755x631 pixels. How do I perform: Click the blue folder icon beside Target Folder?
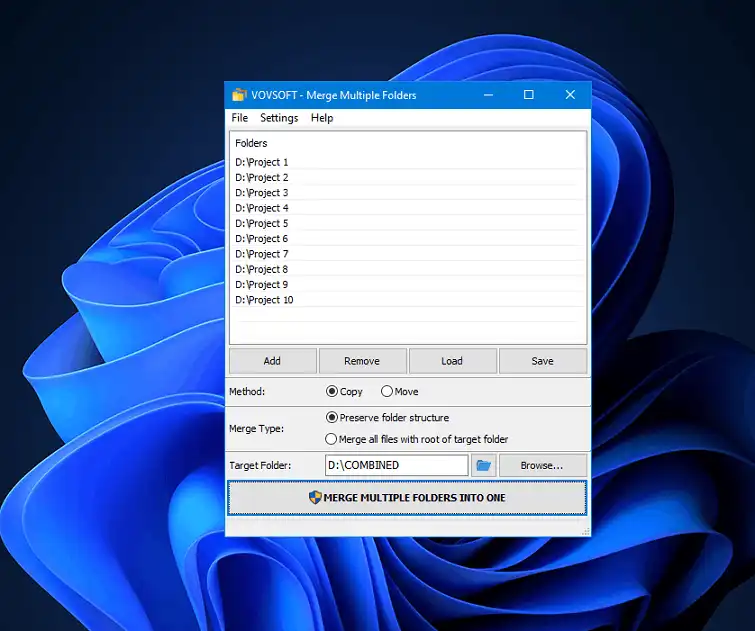(x=484, y=465)
